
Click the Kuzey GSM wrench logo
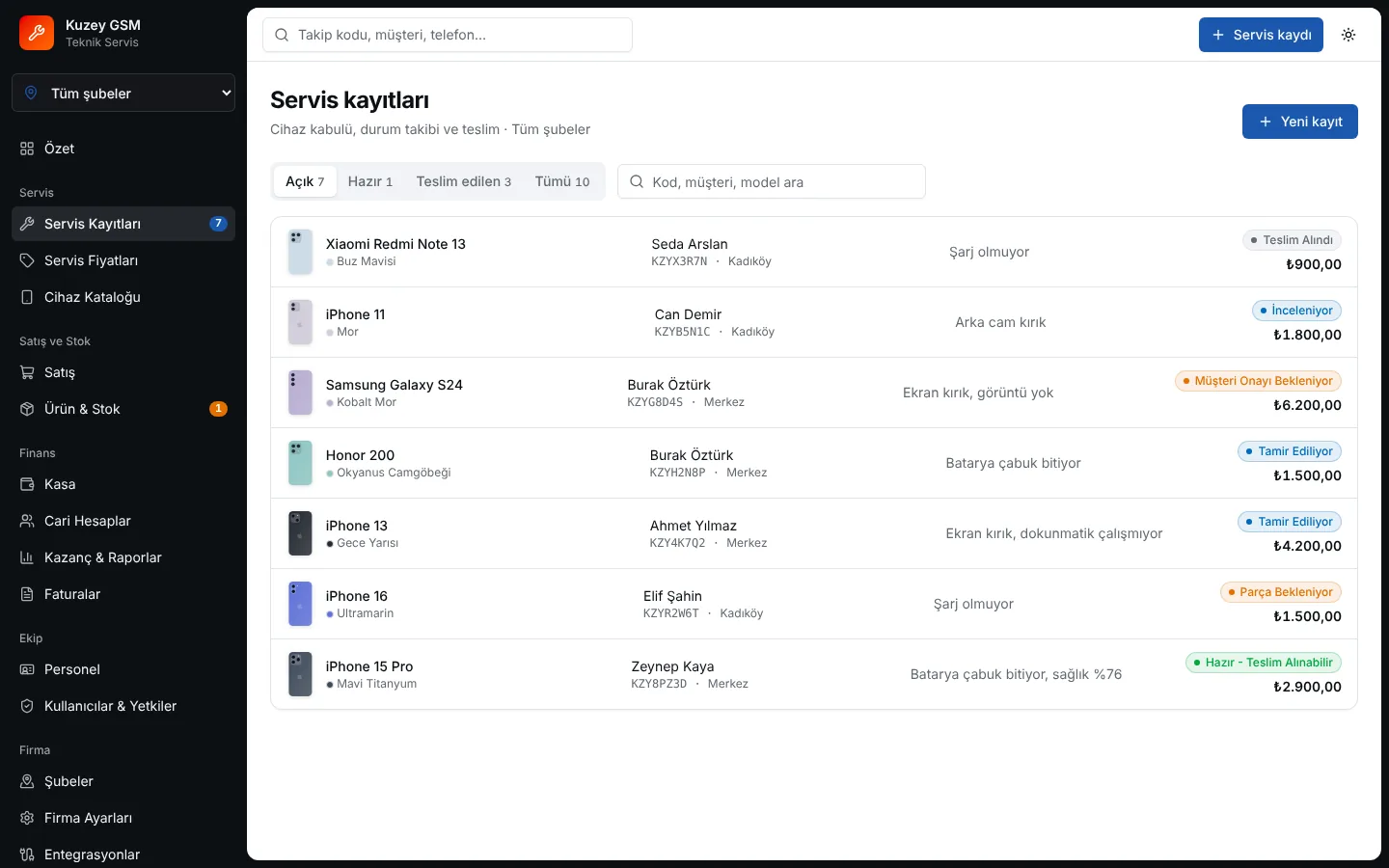37,33
